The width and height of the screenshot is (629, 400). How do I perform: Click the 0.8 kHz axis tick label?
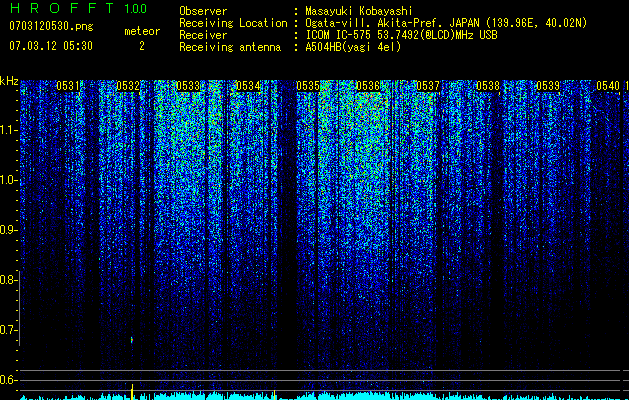pyautogui.click(x=8, y=280)
